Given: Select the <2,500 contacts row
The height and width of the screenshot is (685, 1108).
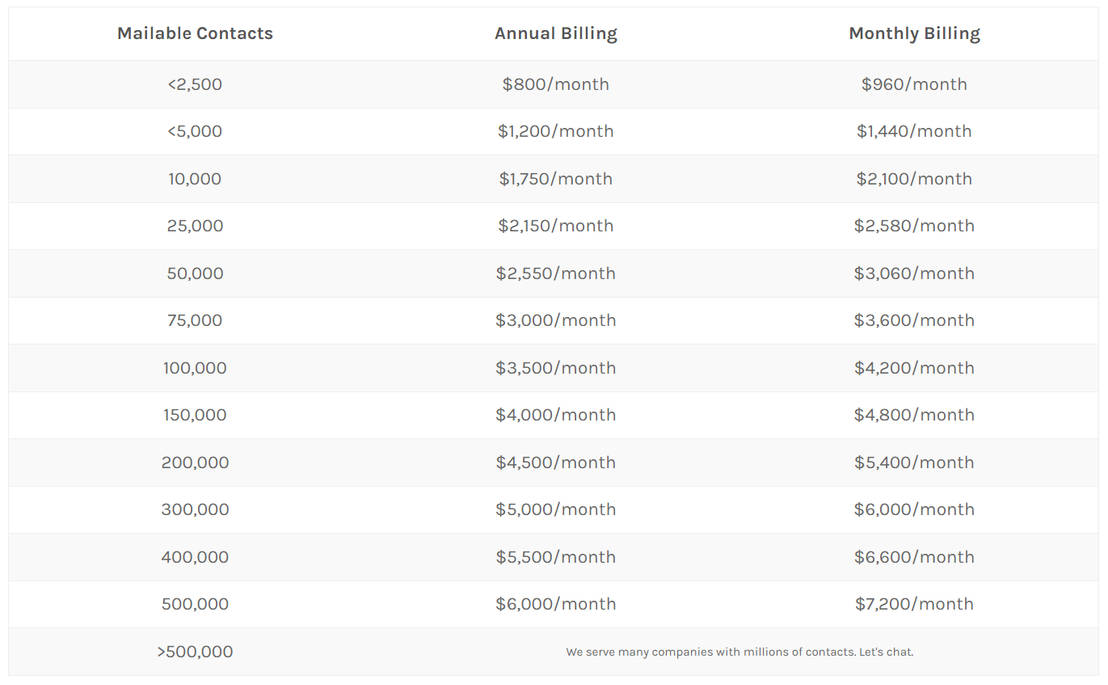Looking at the screenshot, I should tap(195, 84).
